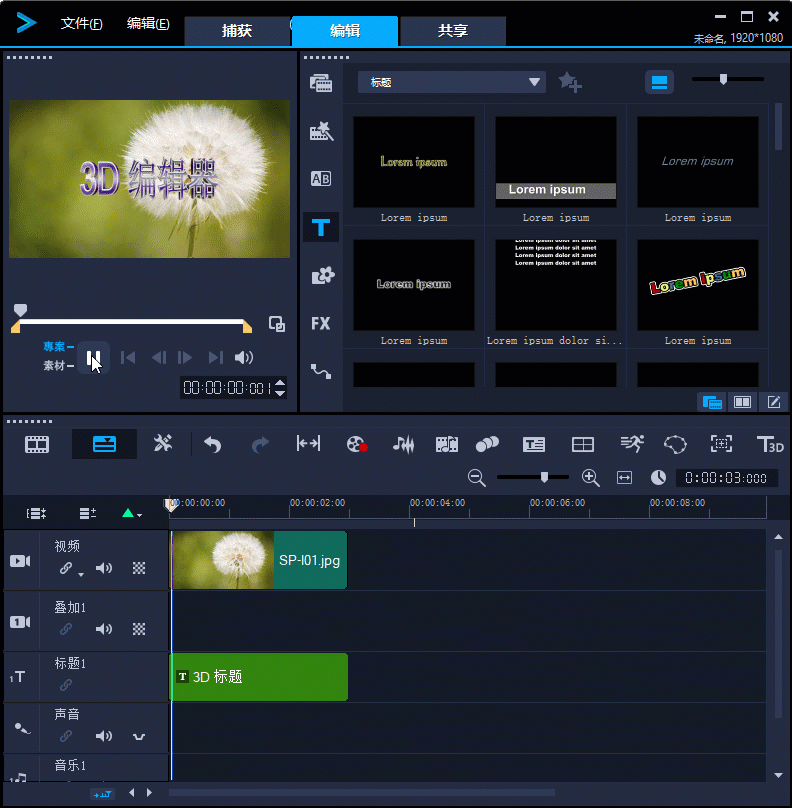The image size is (792, 808).
Task: Open the Transition library AB icon
Action: point(321,179)
